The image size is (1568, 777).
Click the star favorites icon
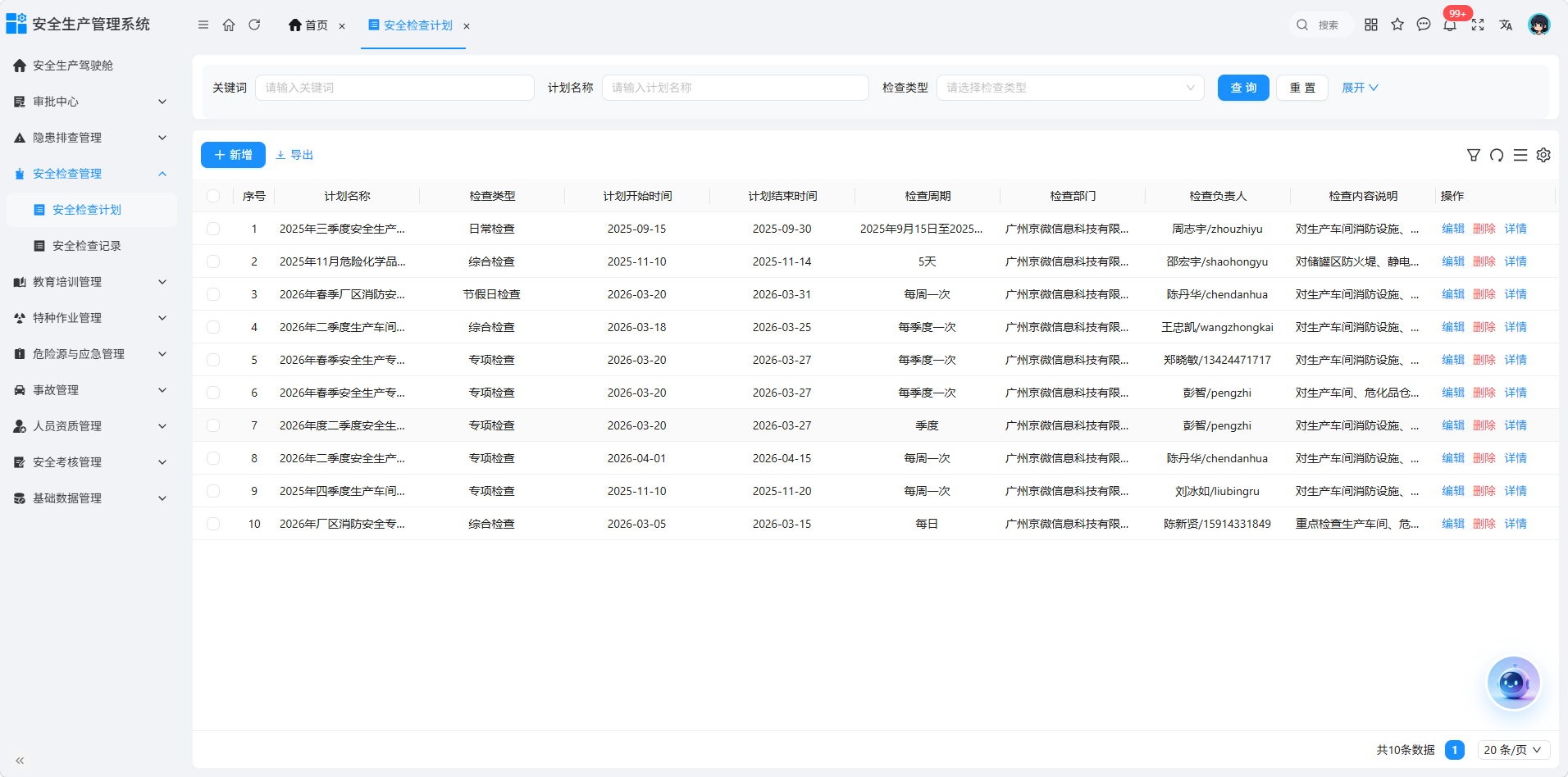click(1397, 25)
